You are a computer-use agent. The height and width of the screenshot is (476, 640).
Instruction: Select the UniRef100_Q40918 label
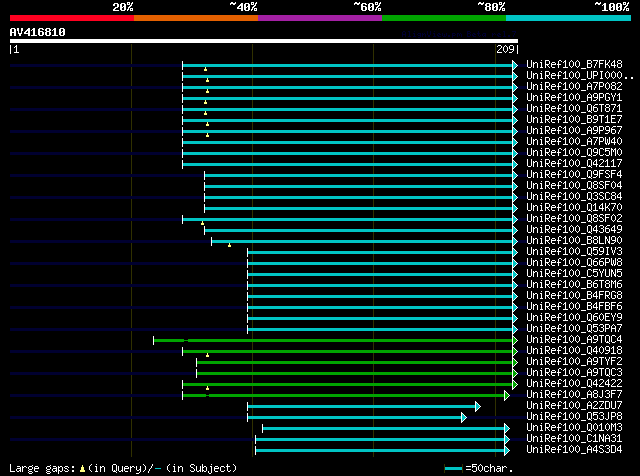pos(574,351)
